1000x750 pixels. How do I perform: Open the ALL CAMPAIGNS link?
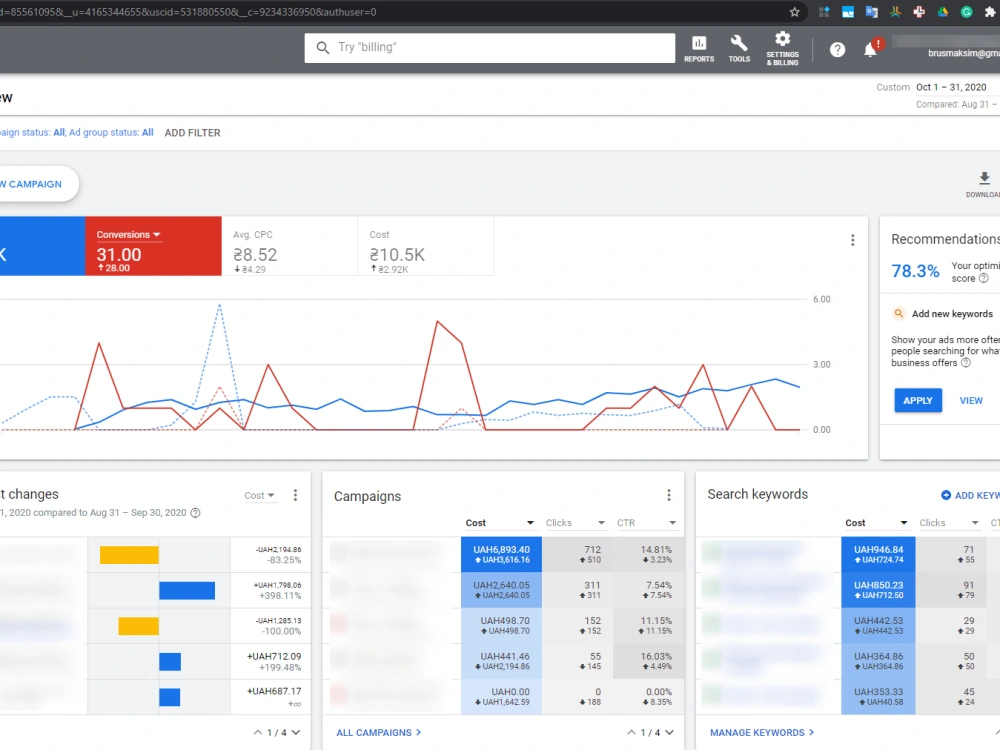(379, 733)
